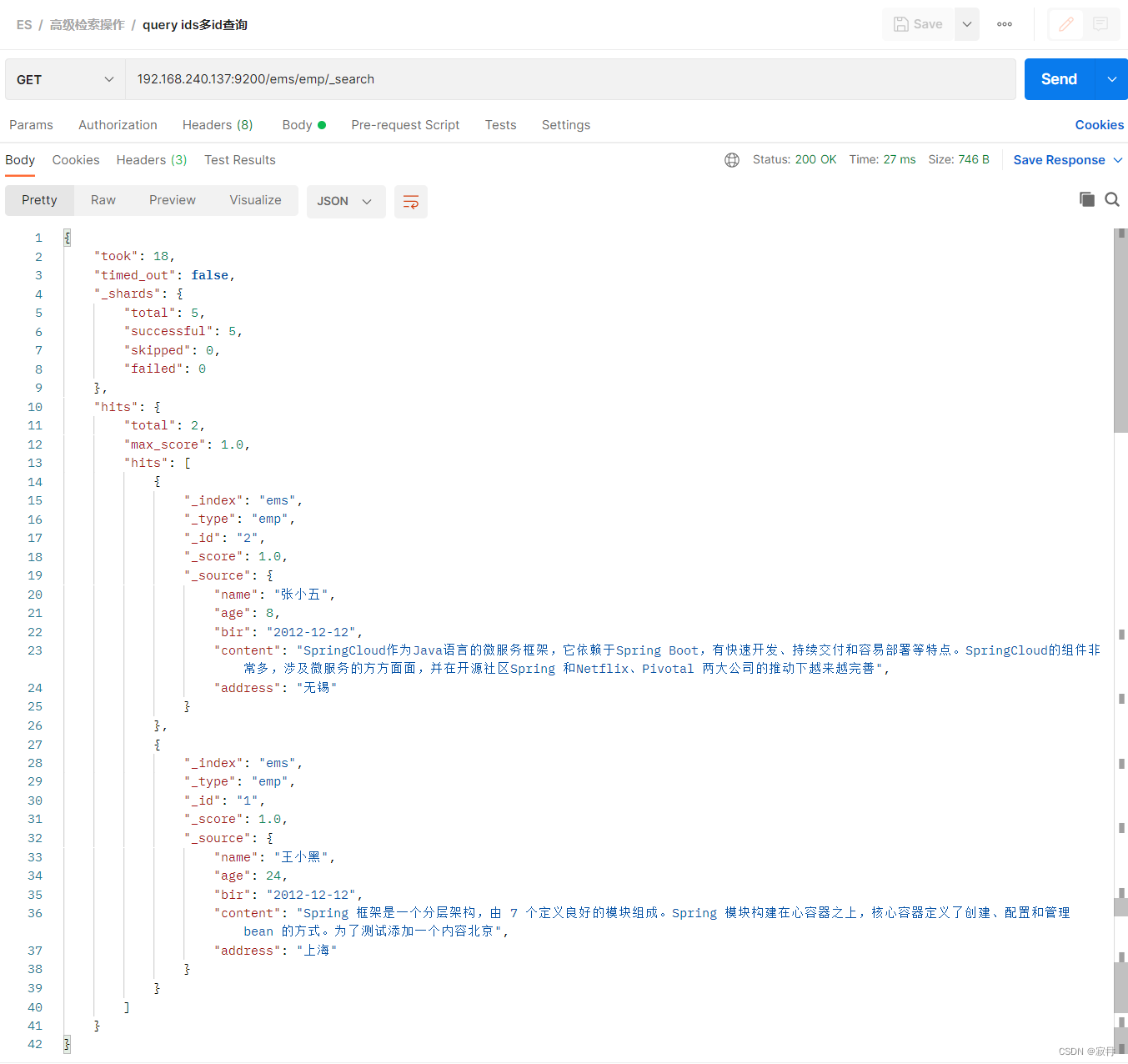Click the Size 746 B indicator
This screenshot has height=1064, width=1128.
(x=959, y=159)
